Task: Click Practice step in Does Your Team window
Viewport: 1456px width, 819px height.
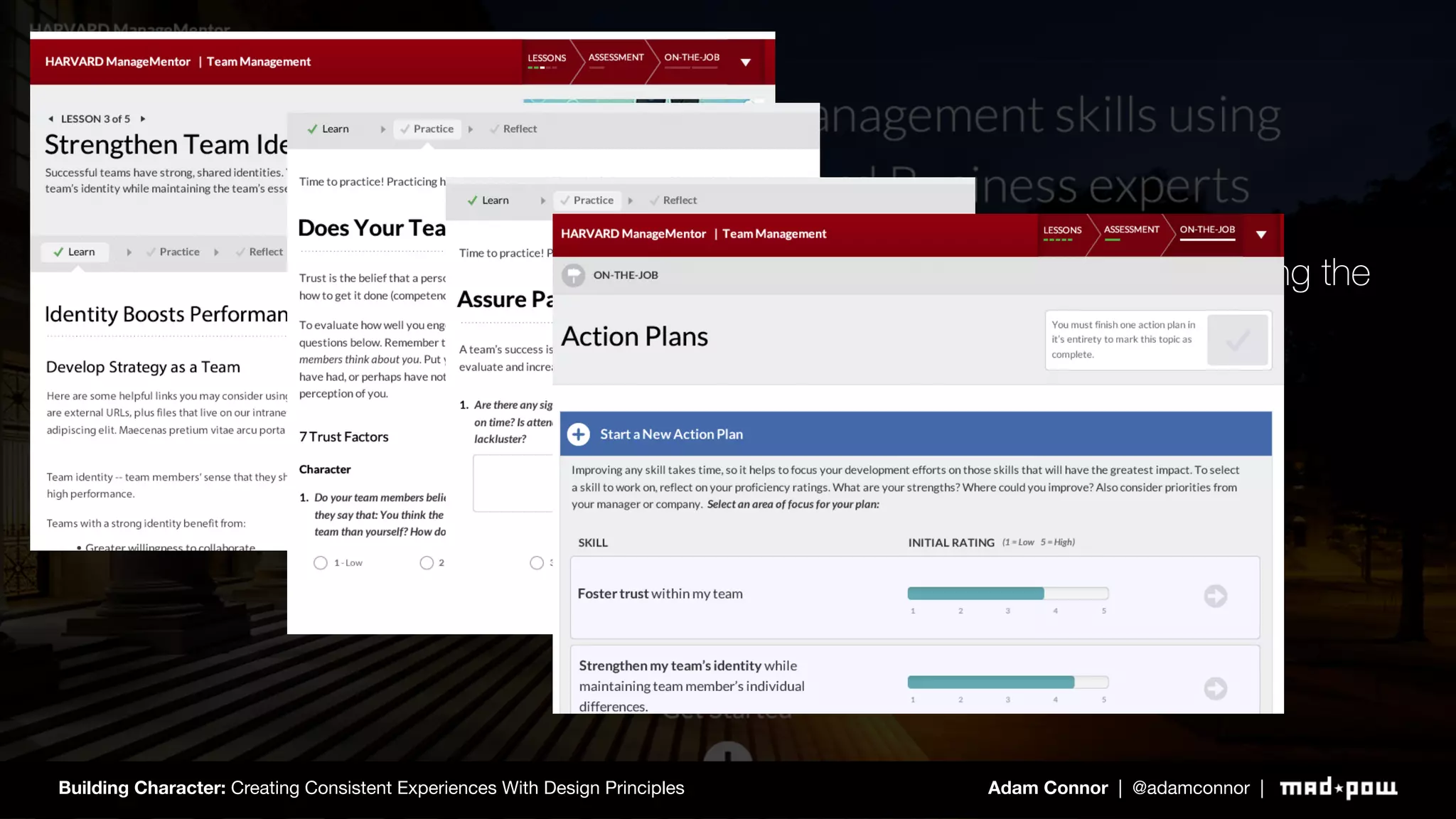Action: [427, 129]
